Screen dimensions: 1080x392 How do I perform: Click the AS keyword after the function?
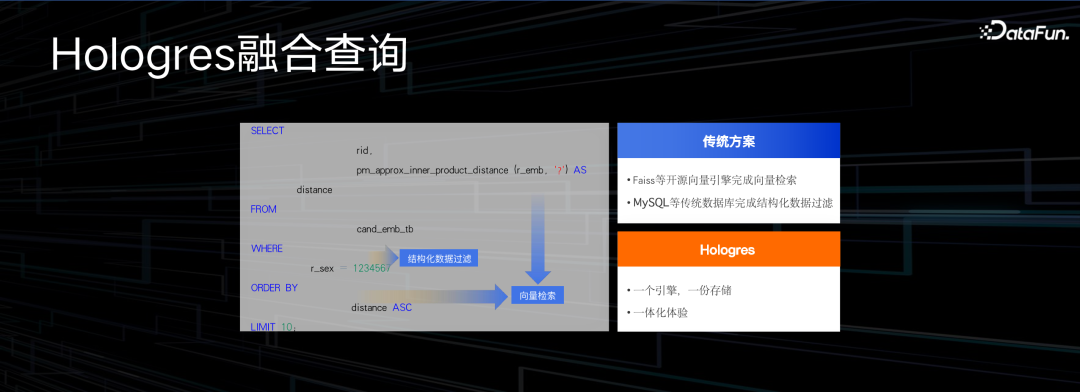point(580,169)
